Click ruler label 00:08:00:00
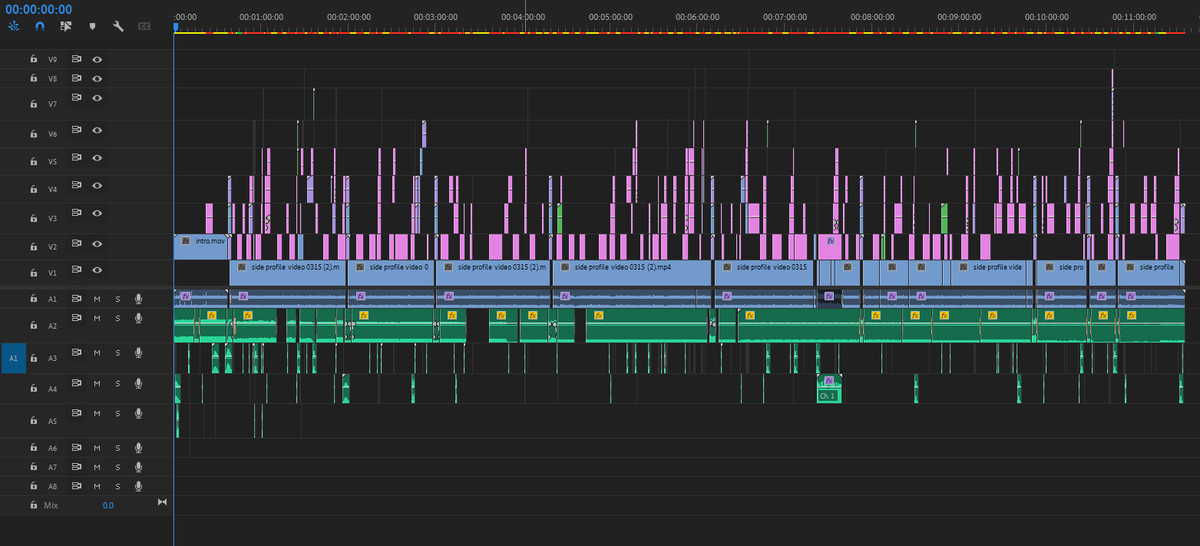1200x546 pixels. pos(872,17)
